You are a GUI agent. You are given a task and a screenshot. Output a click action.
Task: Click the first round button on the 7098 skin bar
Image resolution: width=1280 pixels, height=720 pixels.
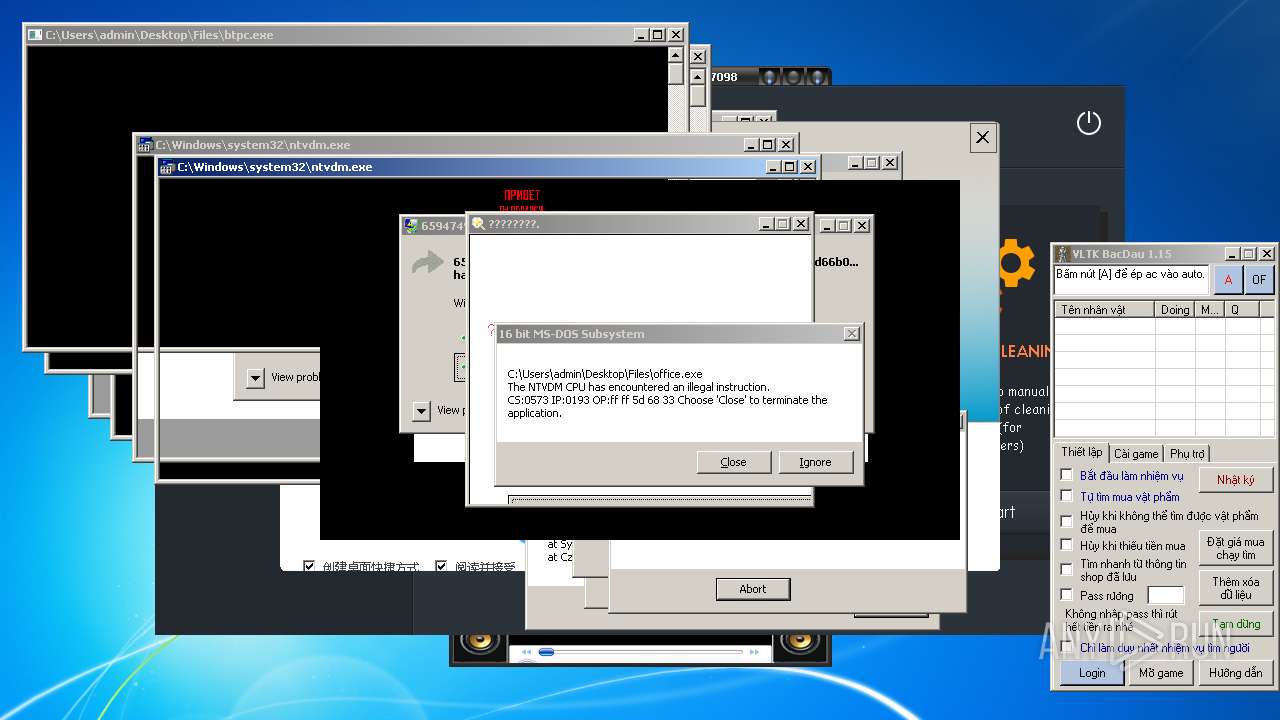pyautogui.click(x=769, y=77)
